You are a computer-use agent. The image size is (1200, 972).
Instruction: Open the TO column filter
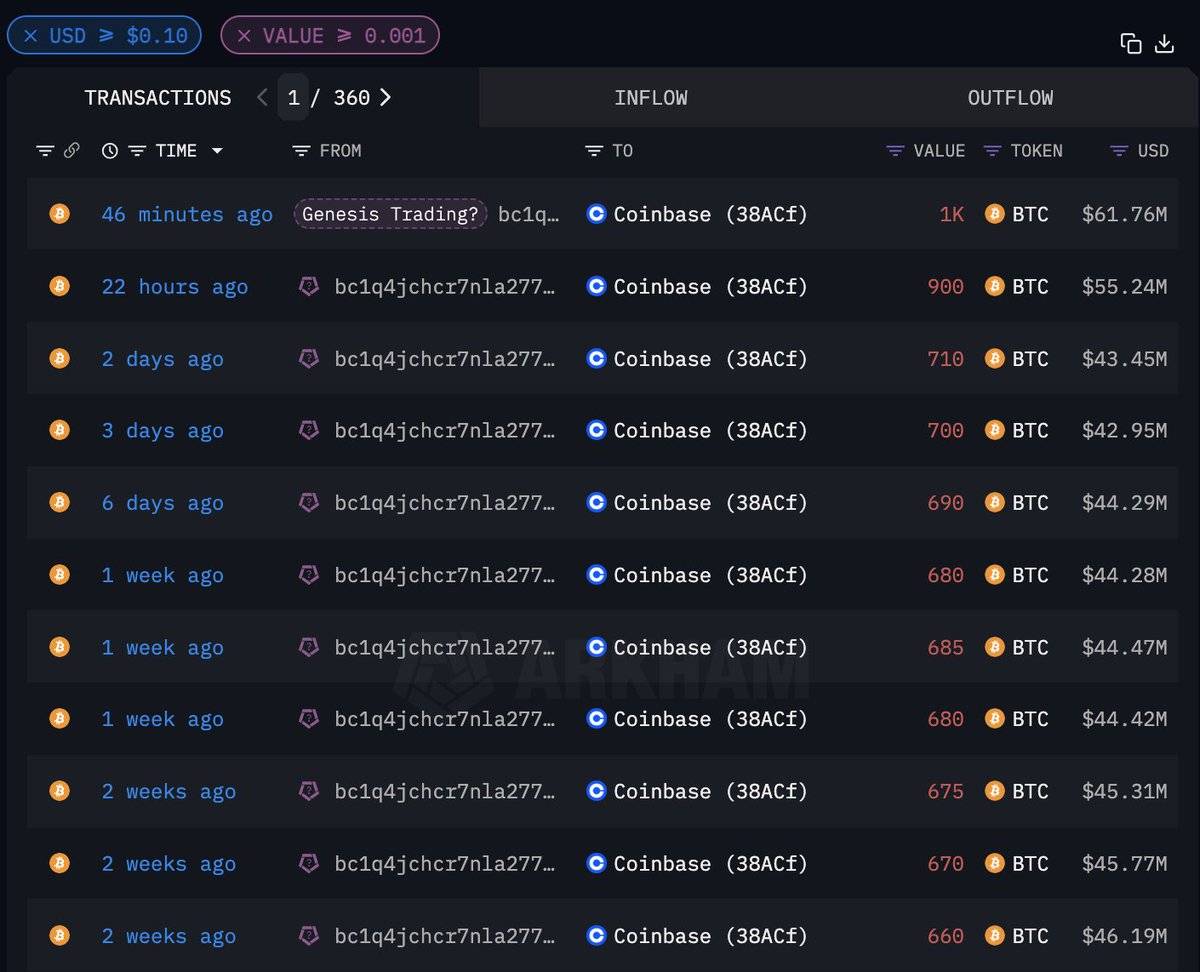(594, 151)
